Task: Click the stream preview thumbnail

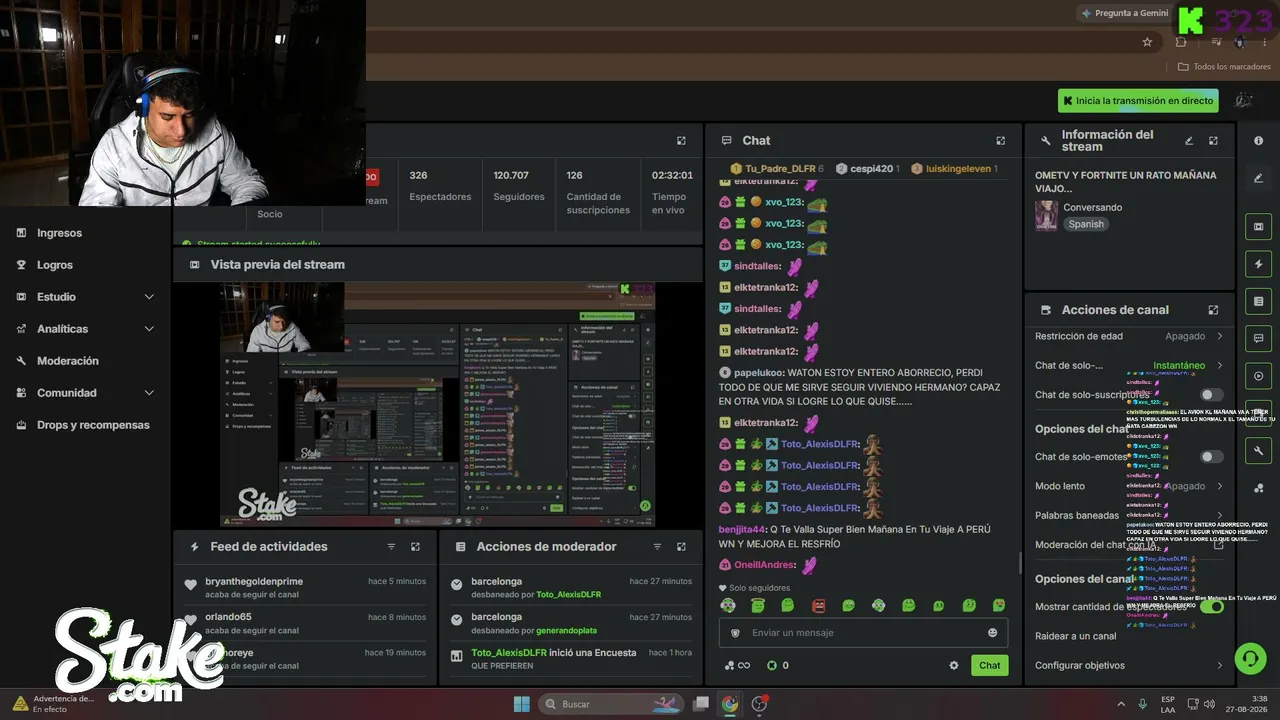Action: pyautogui.click(x=437, y=404)
